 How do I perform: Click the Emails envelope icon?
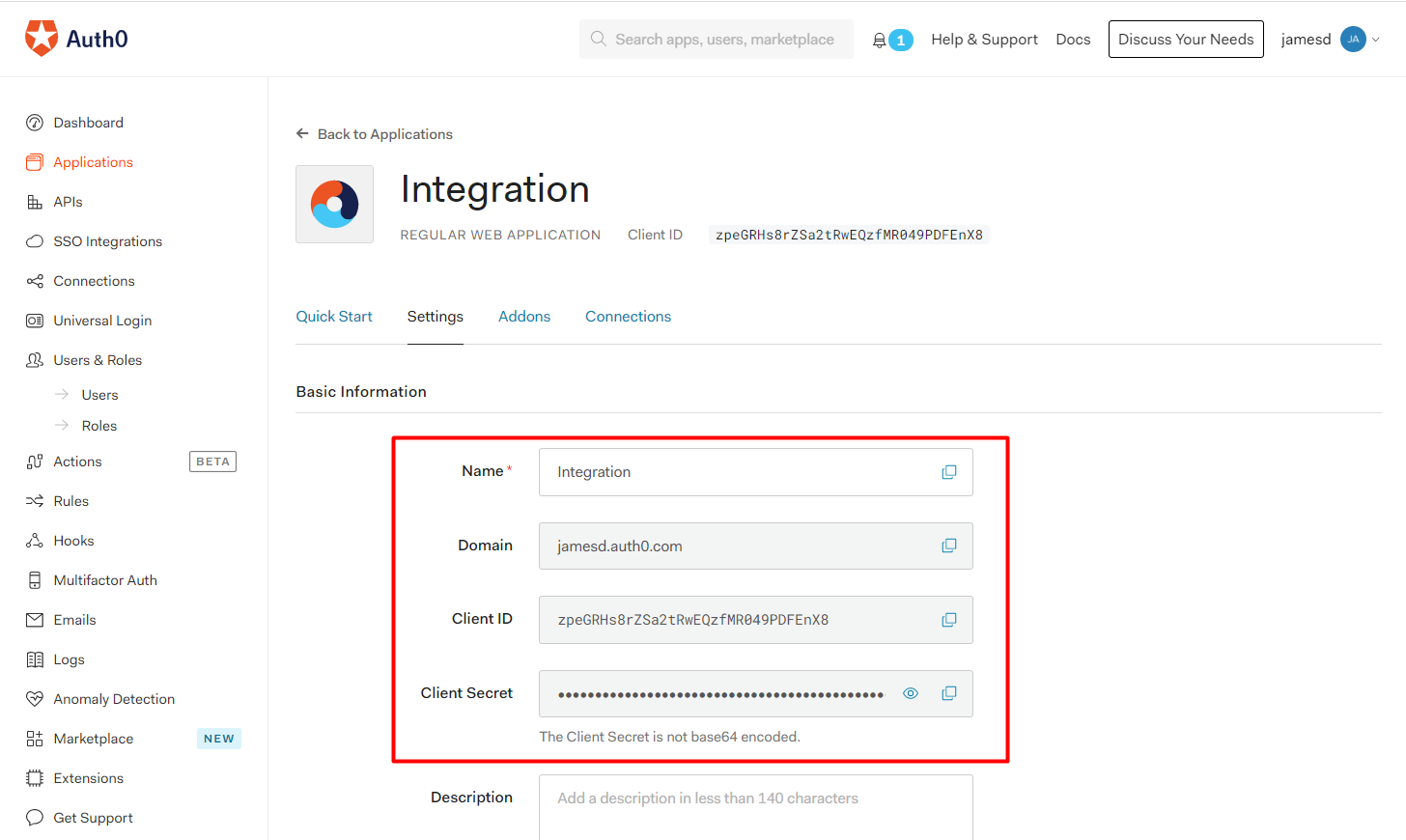[x=35, y=620]
